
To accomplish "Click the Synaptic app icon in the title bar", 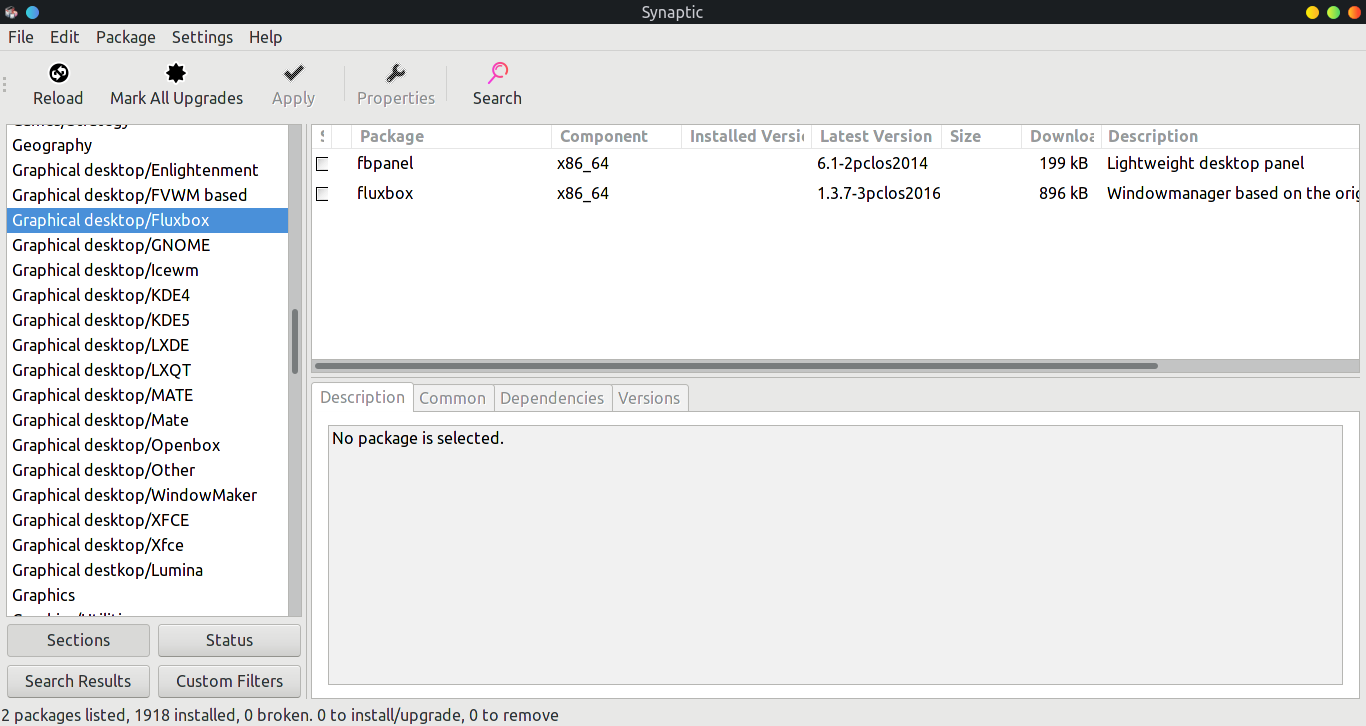I will (x=12, y=12).
